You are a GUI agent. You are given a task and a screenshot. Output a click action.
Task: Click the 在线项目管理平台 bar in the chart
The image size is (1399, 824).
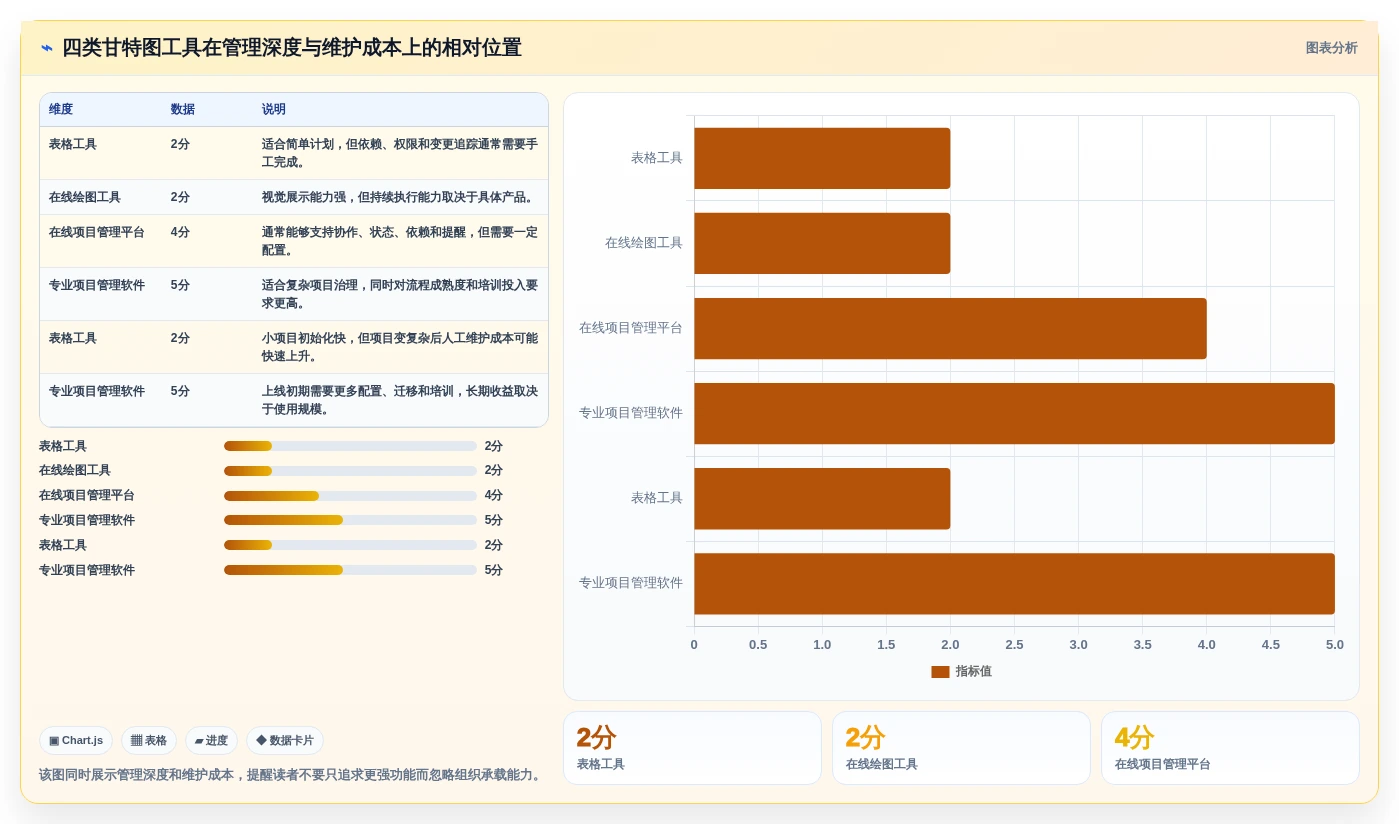950,328
